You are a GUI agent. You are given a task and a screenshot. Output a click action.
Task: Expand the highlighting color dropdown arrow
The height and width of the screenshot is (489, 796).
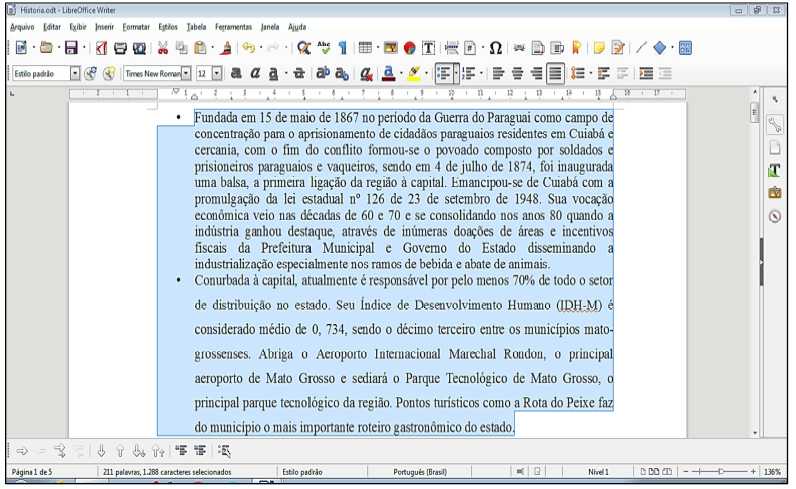(426, 74)
